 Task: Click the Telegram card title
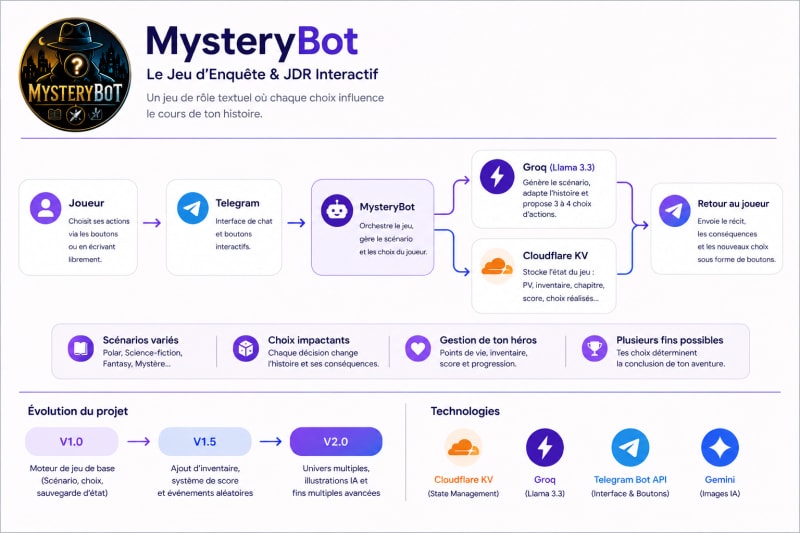click(x=237, y=203)
